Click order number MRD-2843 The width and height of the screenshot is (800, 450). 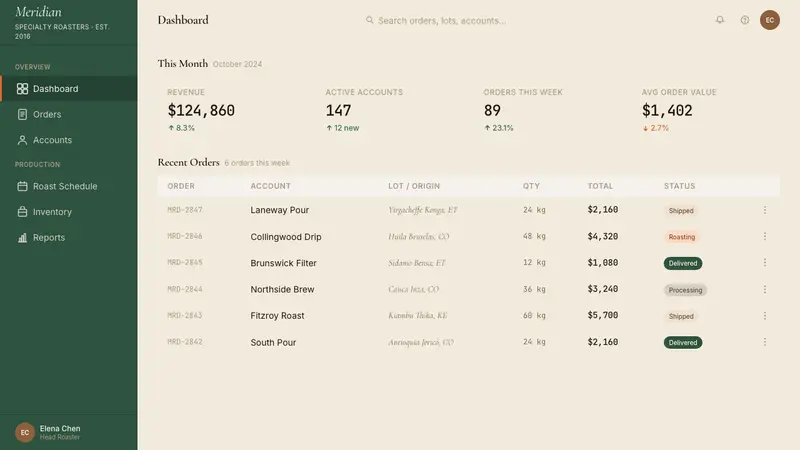185,315
